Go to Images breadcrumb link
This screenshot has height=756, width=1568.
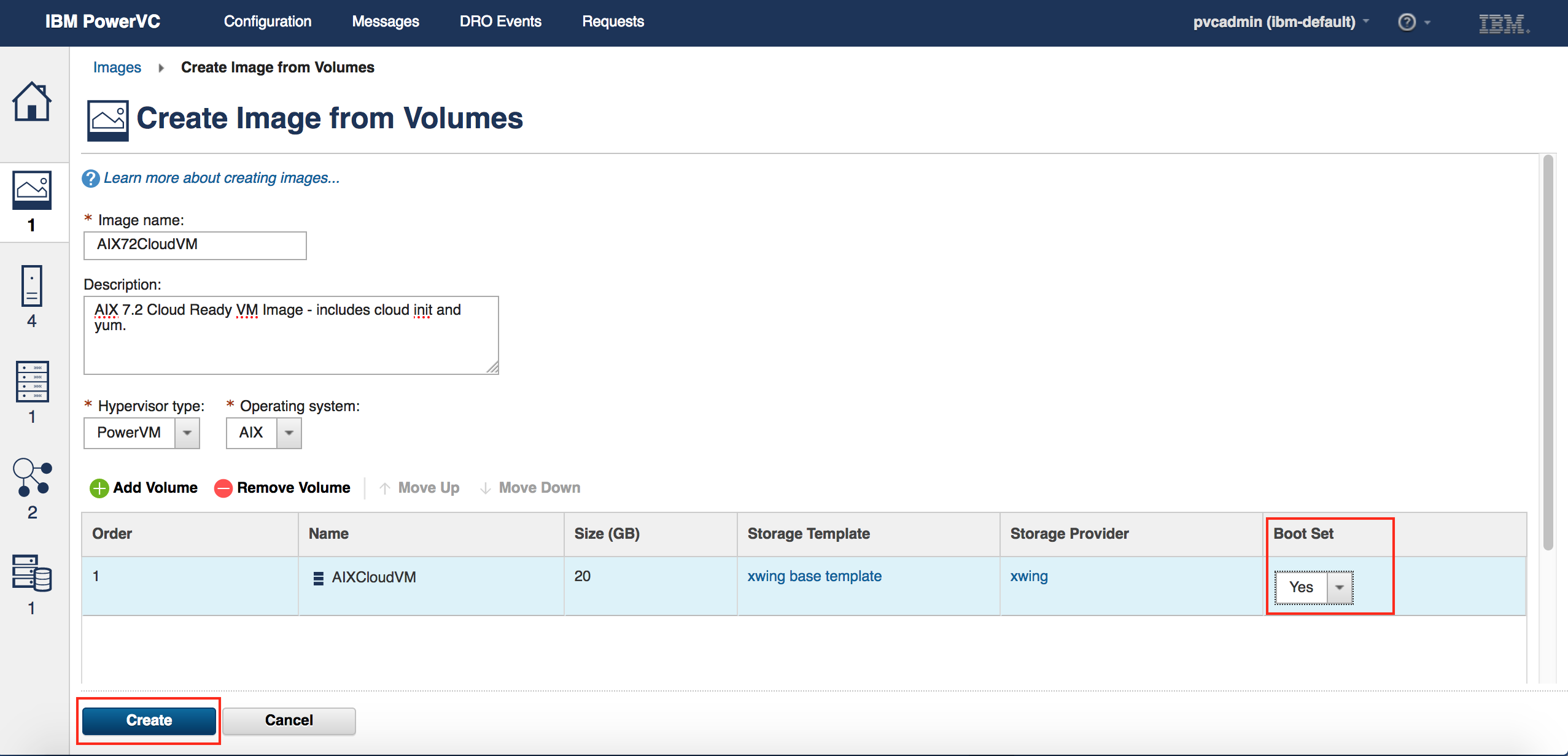[117, 67]
